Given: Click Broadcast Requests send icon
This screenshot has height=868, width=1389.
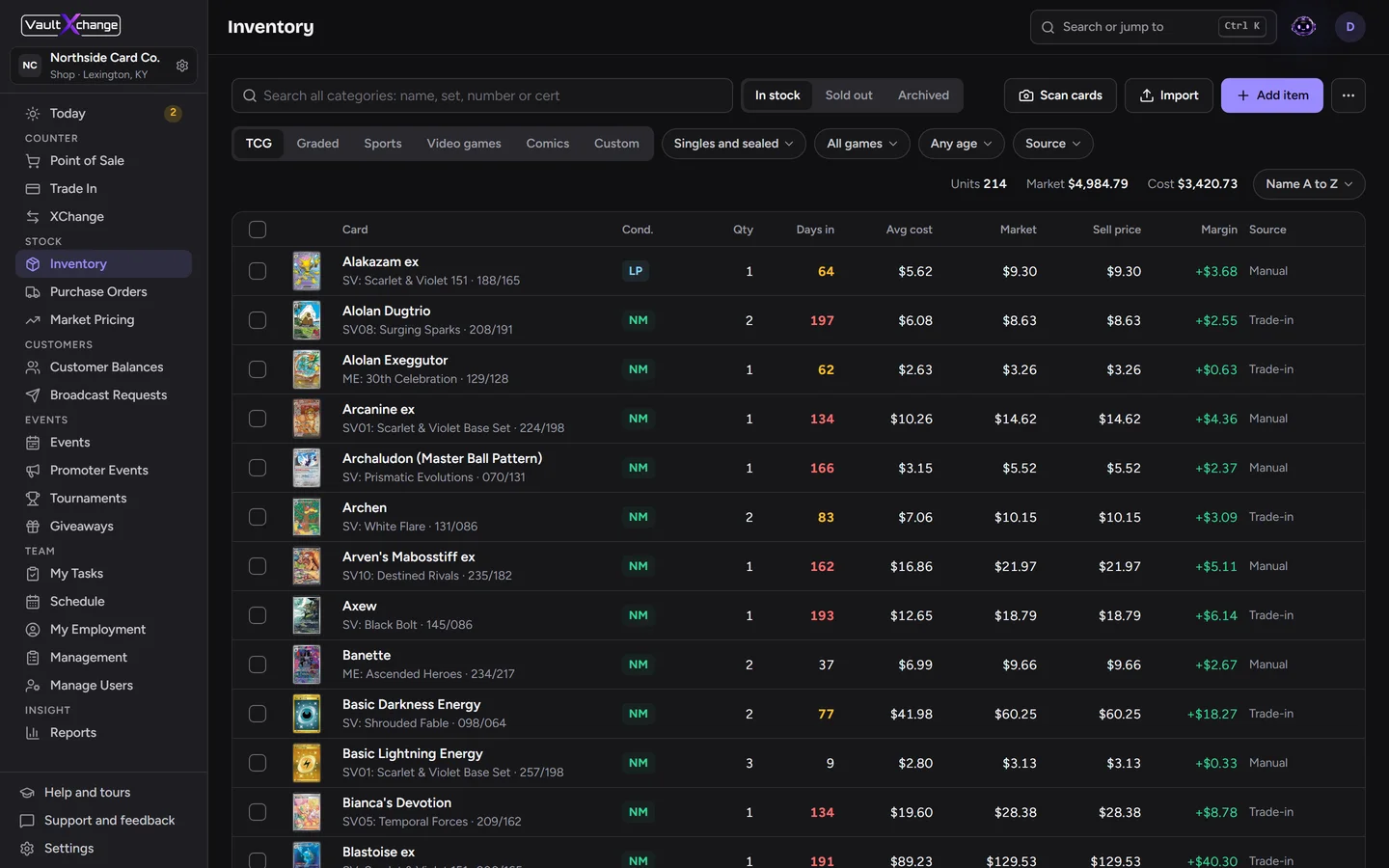Looking at the screenshot, I should tap(33, 395).
